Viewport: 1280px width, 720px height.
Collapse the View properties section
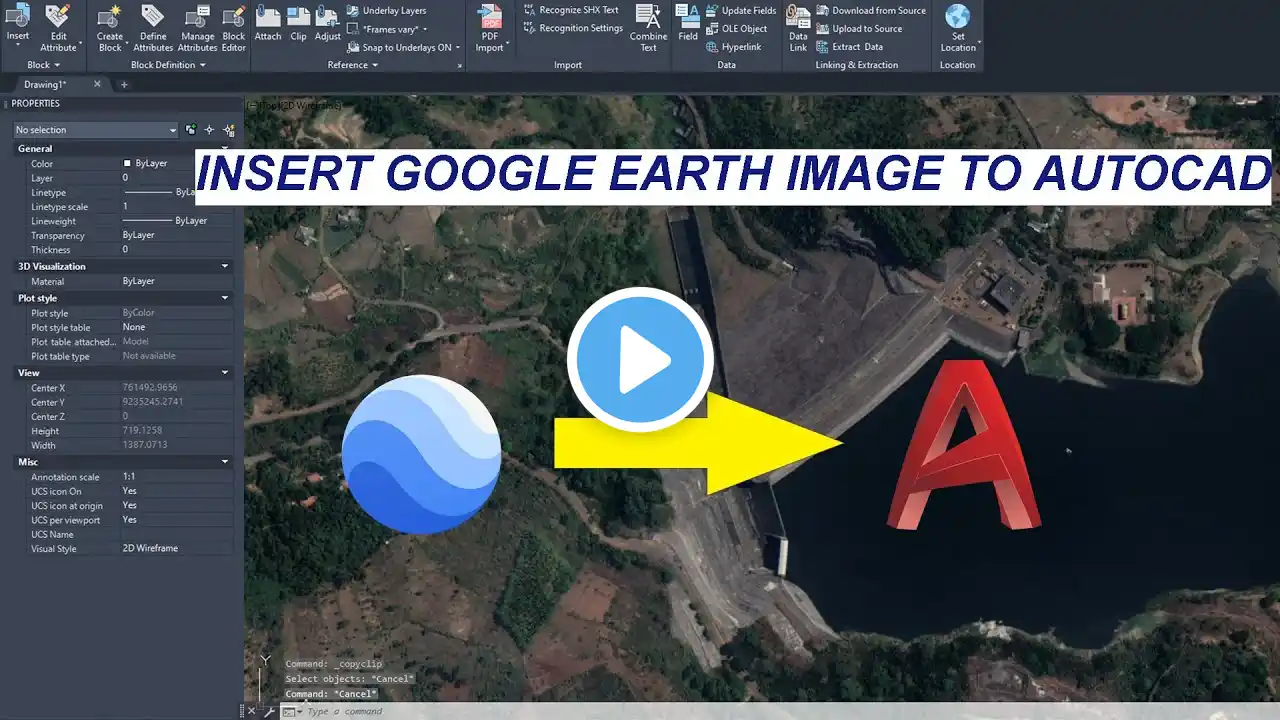point(225,372)
